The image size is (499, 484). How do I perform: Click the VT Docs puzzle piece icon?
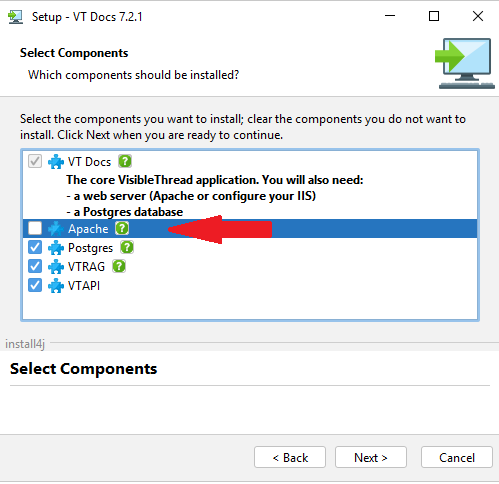(x=56, y=162)
